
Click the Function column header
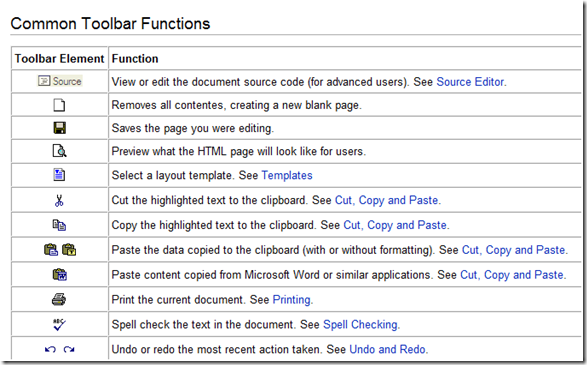coord(135,59)
